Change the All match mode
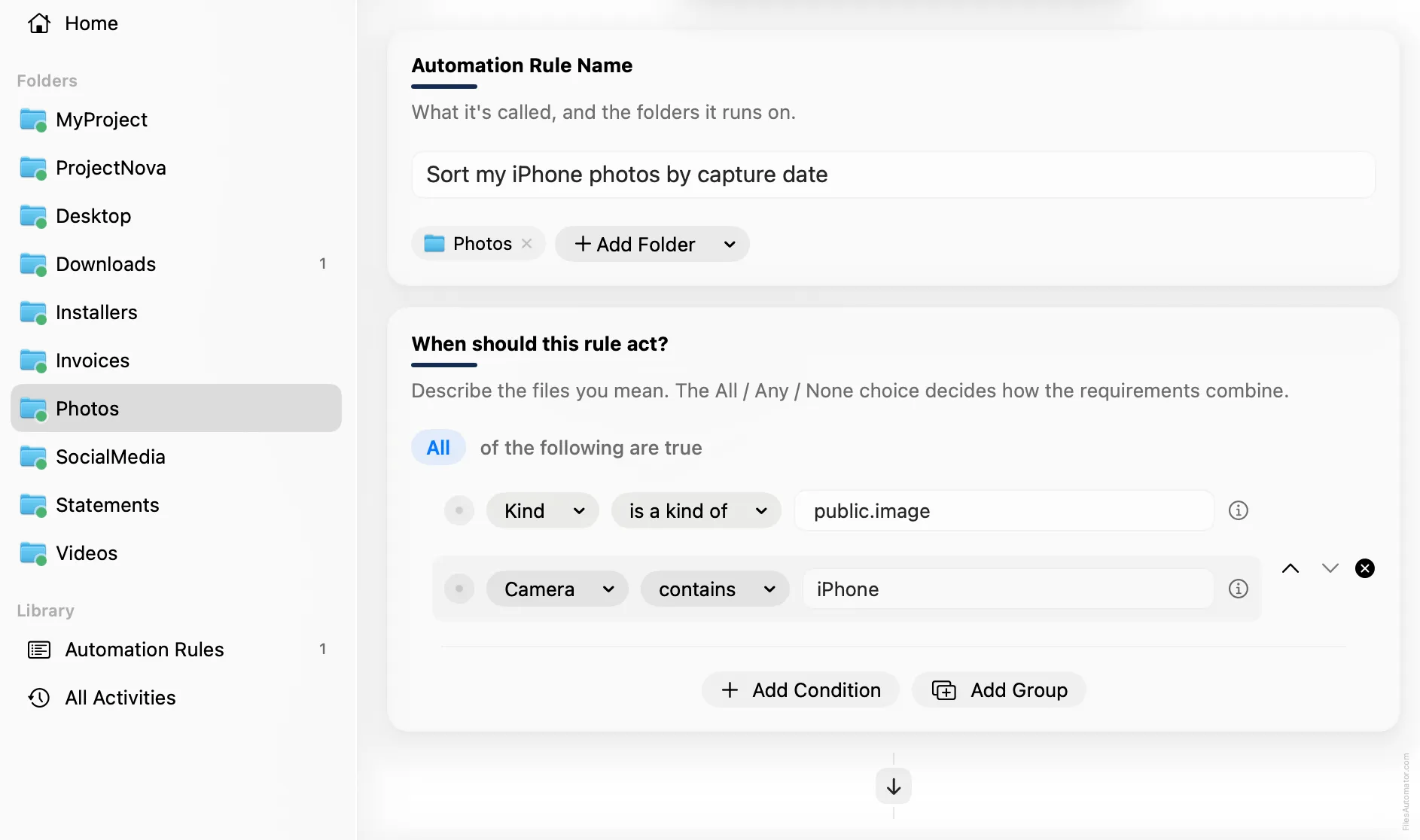Viewport: 1420px width, 840px height. [x=438, y=448]
